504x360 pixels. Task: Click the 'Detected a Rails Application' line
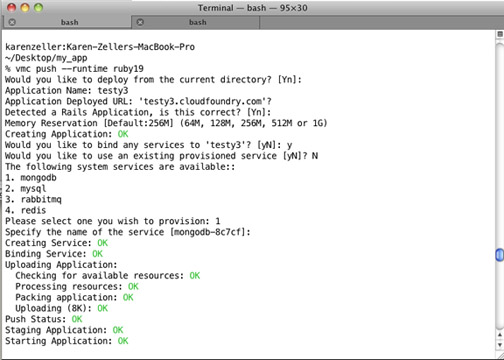pyautogui.click(x=138, y=112)
